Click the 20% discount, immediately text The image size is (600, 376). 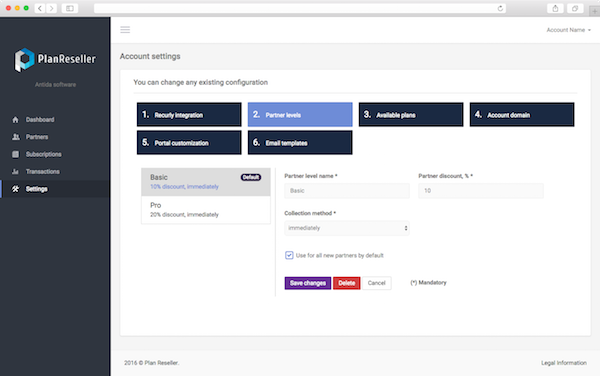184,215
